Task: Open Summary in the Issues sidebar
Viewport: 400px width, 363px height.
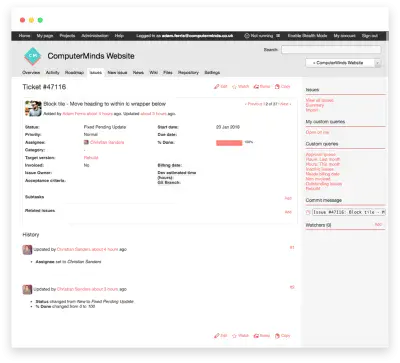Action: point(315,105)
